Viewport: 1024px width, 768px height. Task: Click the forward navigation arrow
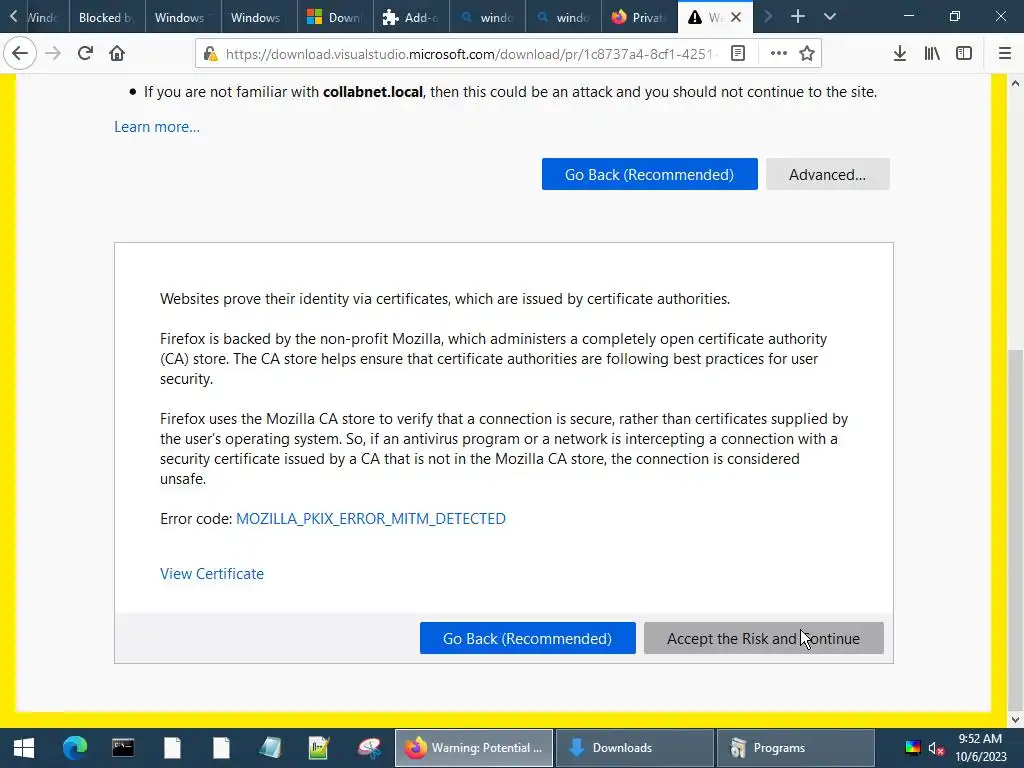54,54
